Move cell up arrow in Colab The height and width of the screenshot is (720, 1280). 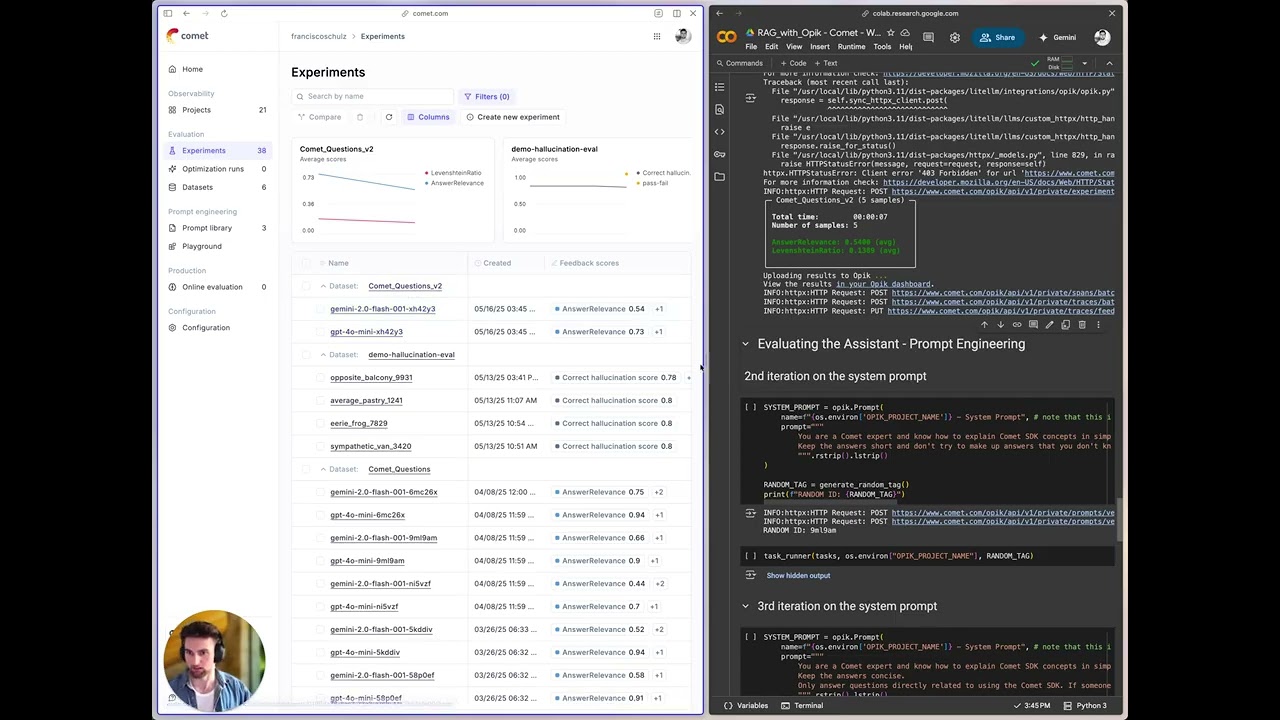[984, 325]
